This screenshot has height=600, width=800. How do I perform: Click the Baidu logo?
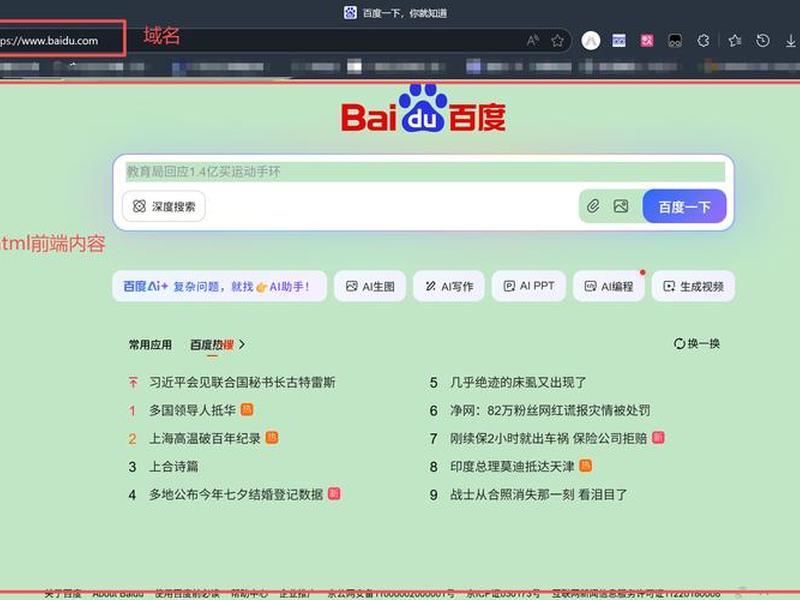coord(423,109)
